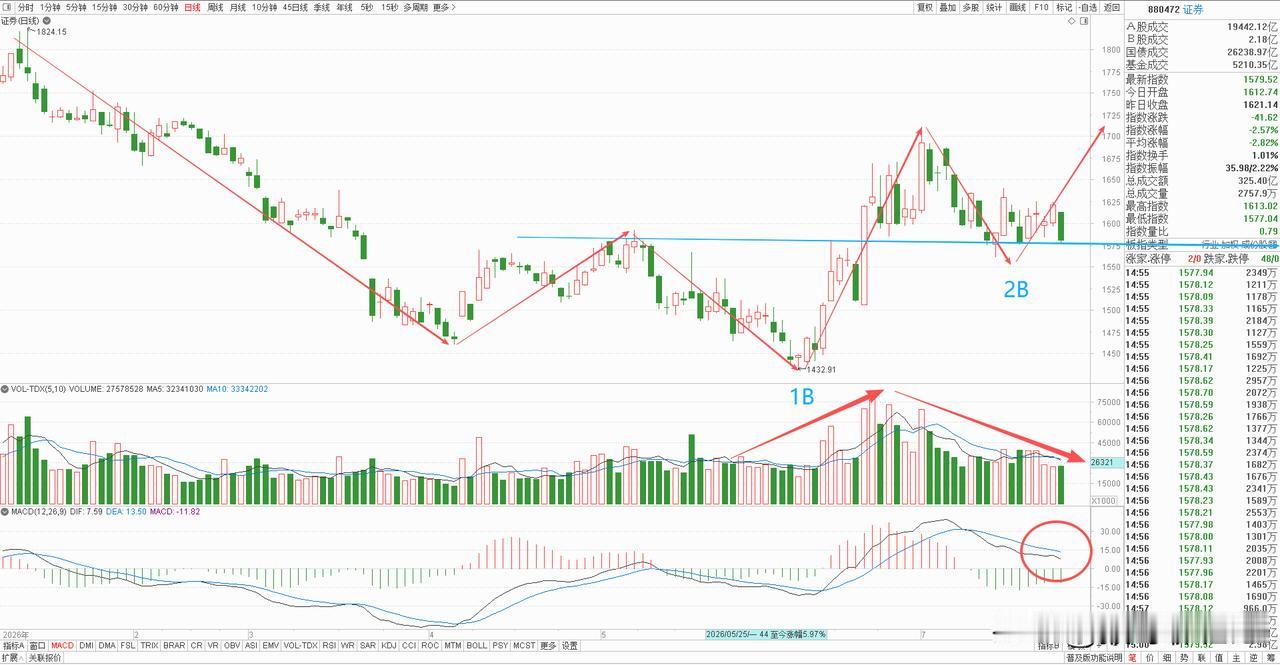Expand the 证券(日线) chart title dropdown

tap(47, 21)
